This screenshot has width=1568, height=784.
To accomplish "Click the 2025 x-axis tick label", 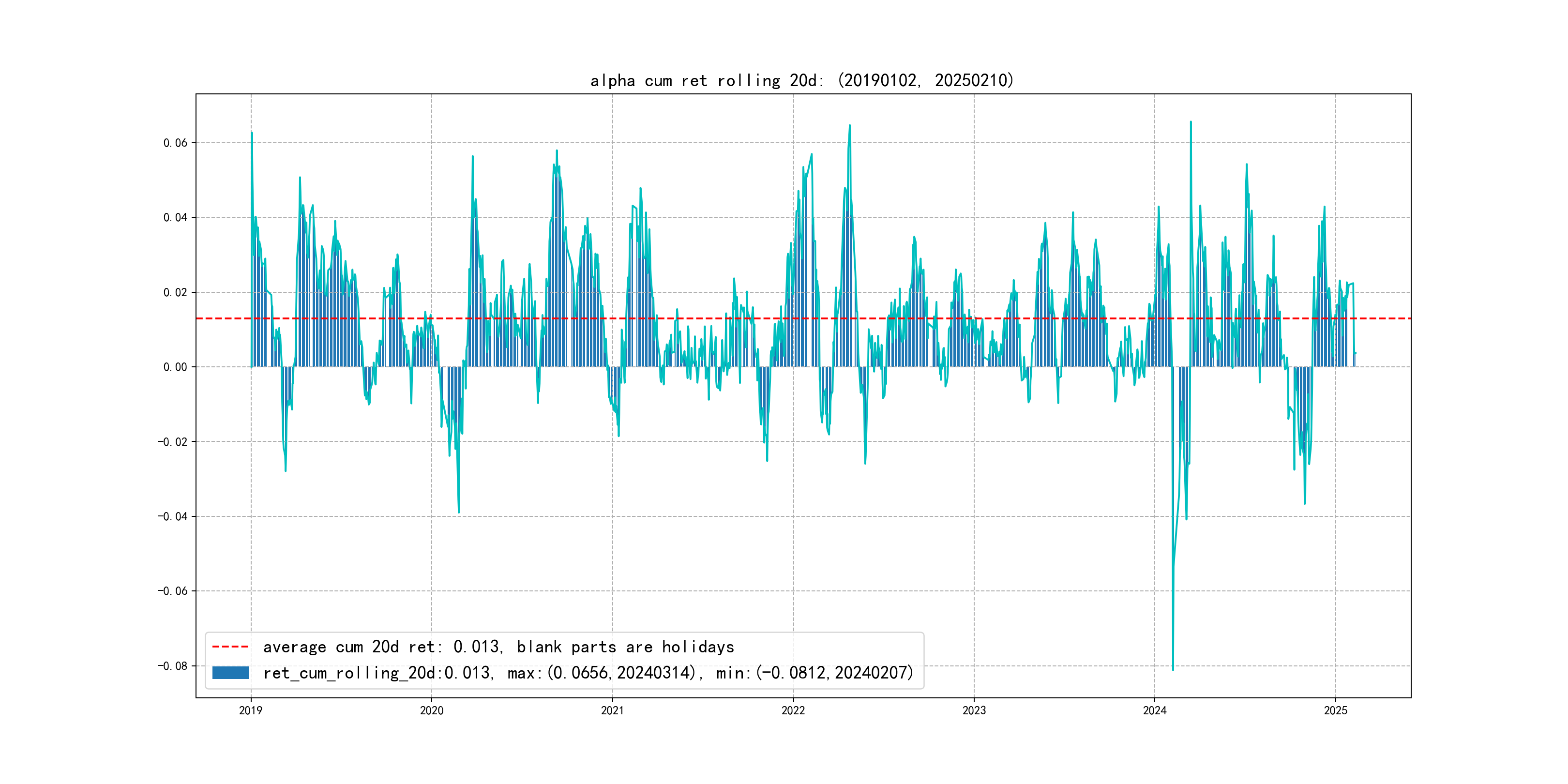I will pos(1336,710).
